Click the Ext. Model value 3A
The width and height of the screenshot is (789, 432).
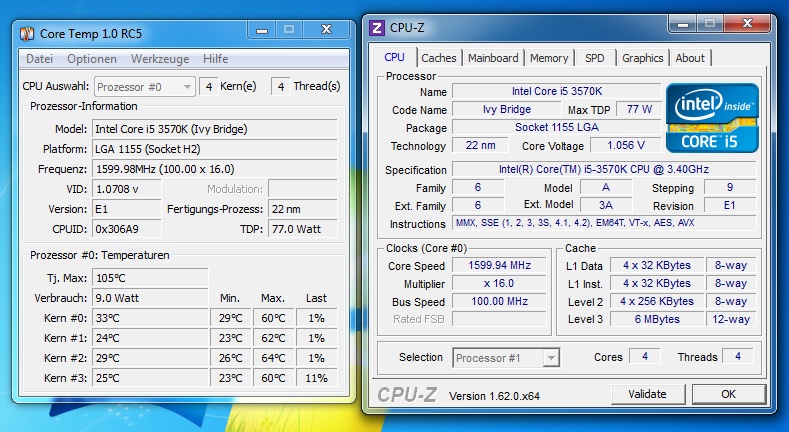click(x=606, y=205)
